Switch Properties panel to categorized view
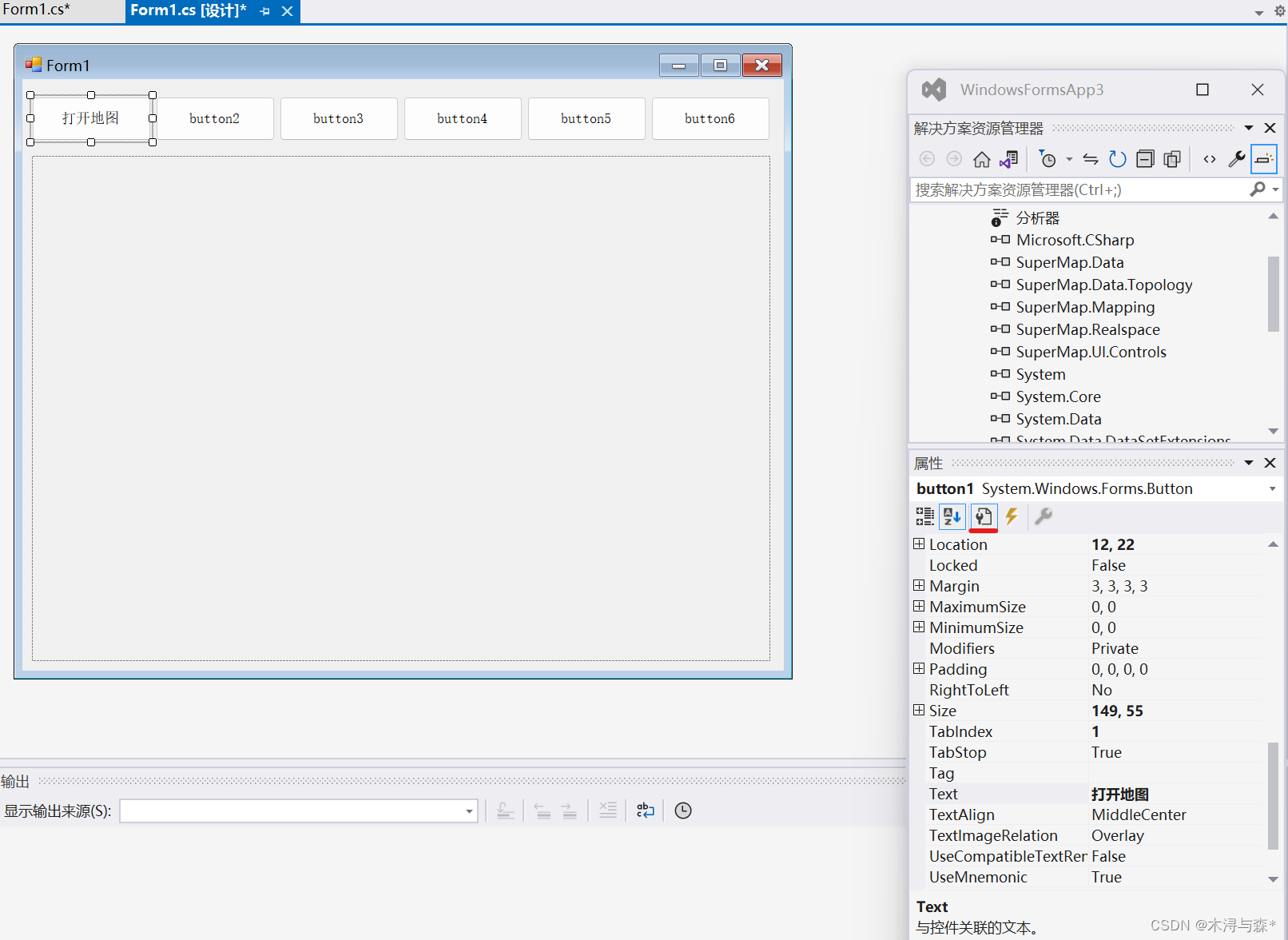Viewport: 1288px width, 940px height. pyautogui.click(x=924, y=517)
